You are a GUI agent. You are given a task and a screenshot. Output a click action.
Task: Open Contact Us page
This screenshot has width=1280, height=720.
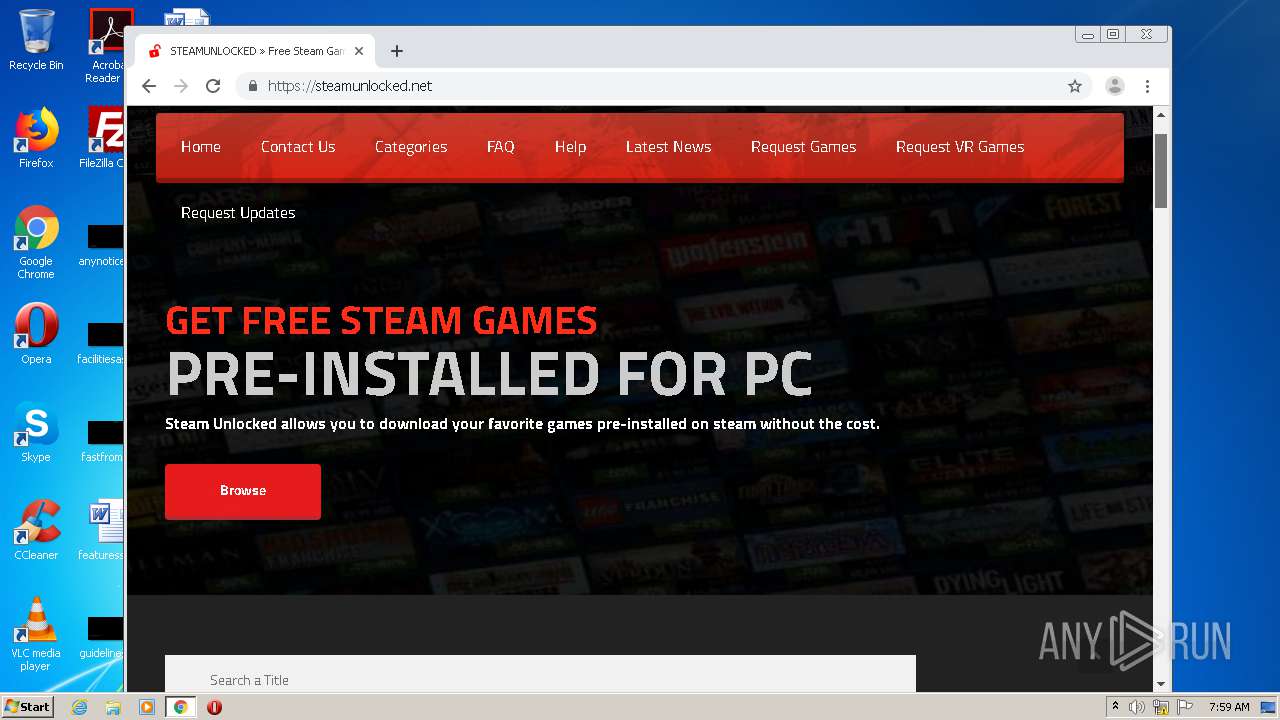(298, 147)
